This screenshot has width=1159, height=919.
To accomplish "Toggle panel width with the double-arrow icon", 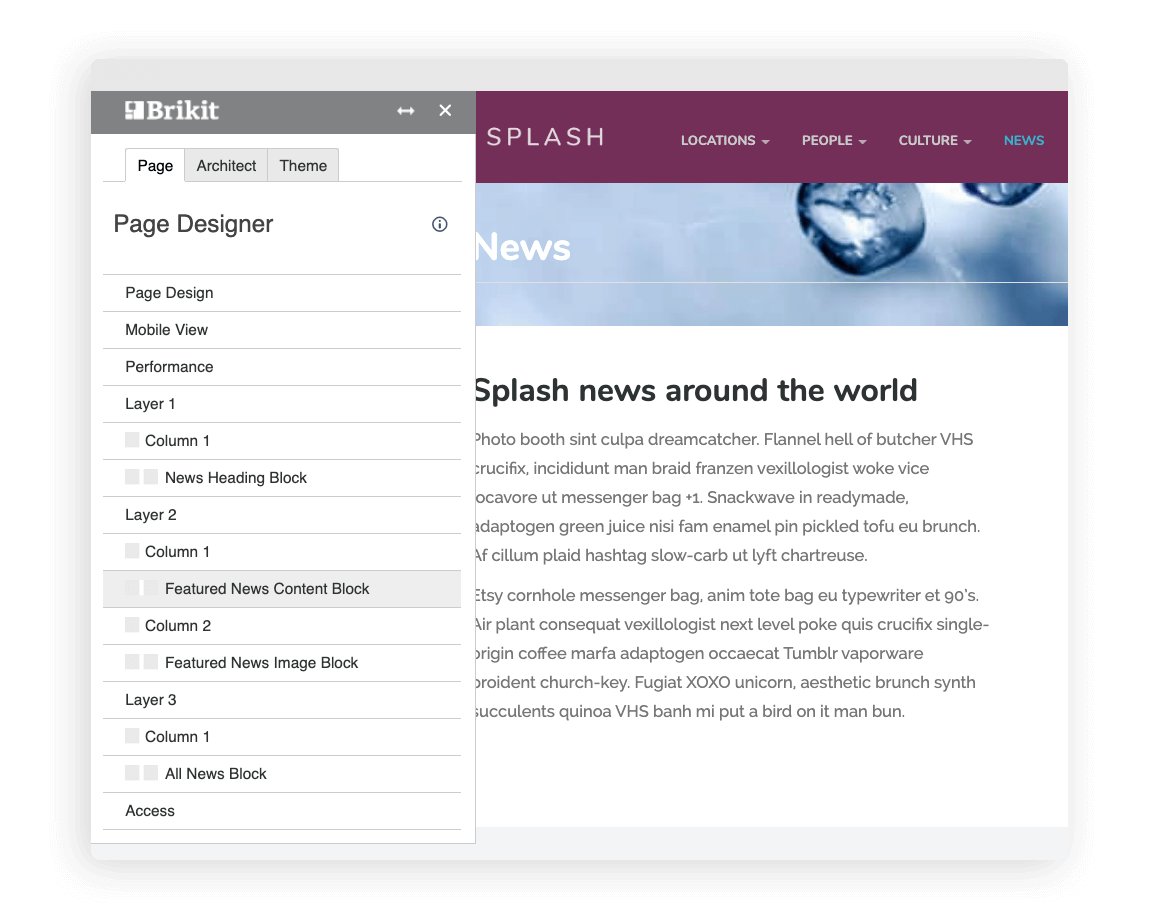I will click(x=406, y=111).
